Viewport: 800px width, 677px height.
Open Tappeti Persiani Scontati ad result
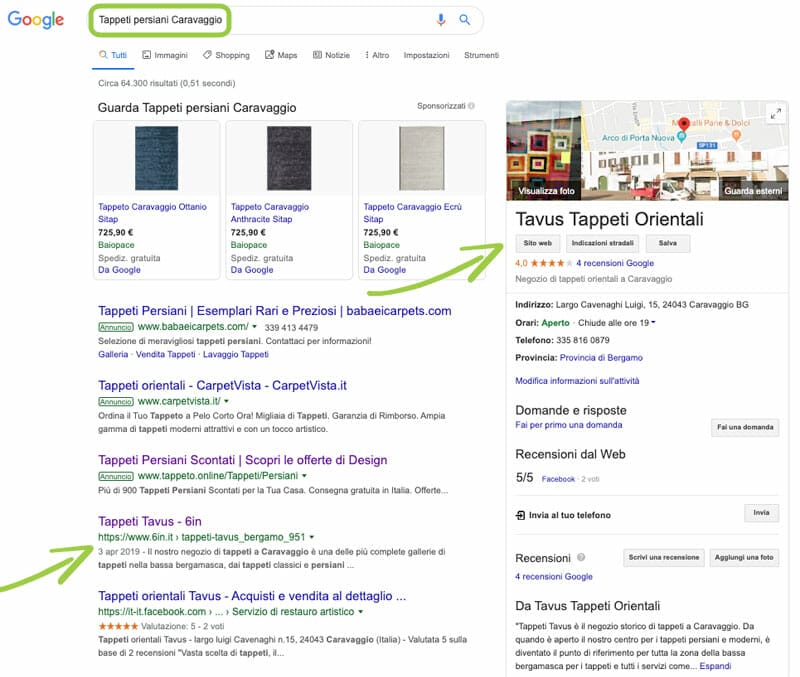[x=242, y=460]
